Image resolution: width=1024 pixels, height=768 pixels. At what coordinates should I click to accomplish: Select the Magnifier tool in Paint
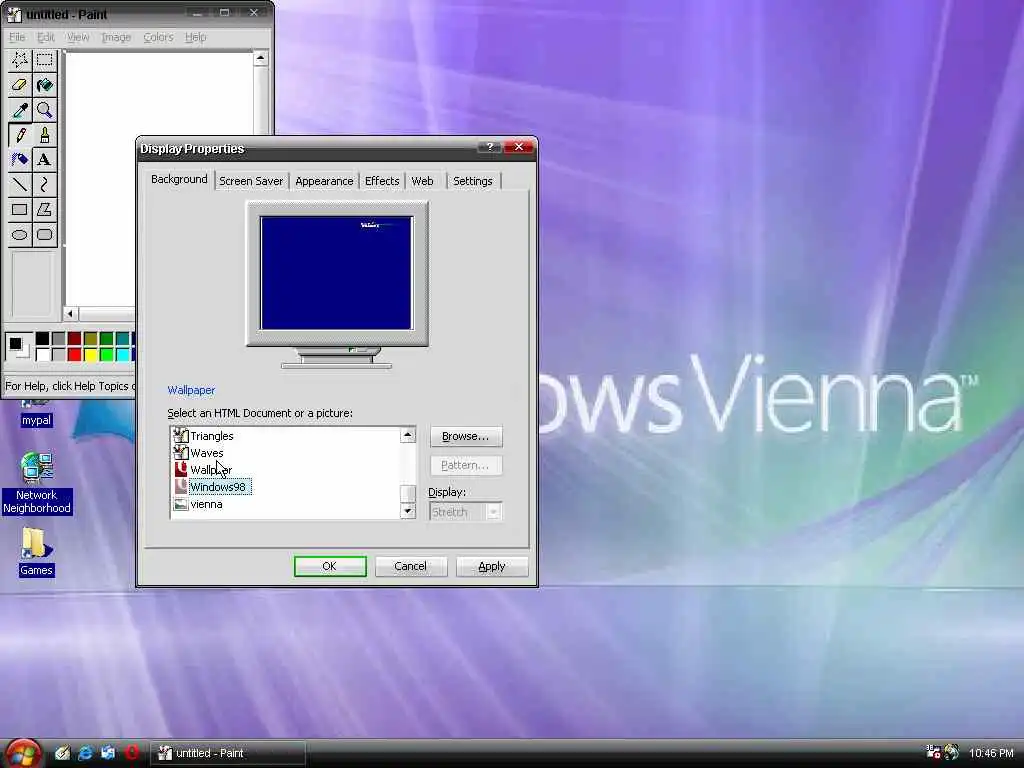click(x=44, y=110)
